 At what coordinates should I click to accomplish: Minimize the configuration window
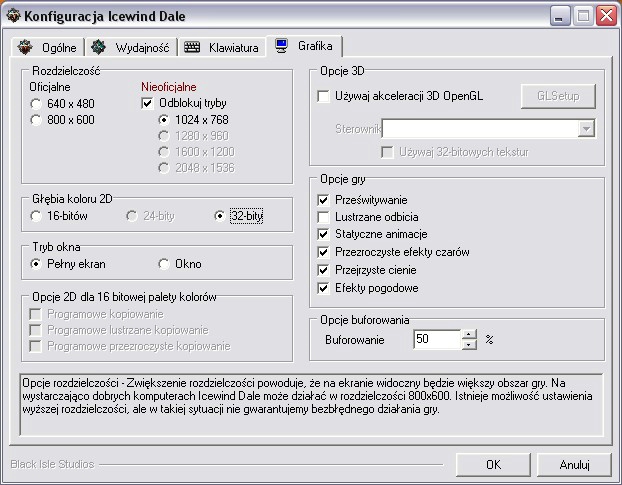pyautogui.click(x=560, y=16)
